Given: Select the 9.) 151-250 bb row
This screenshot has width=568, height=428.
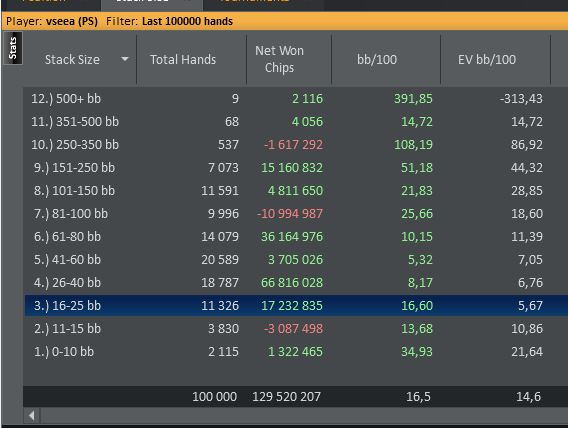Looking at the screenshot, I should click(296, 168).
